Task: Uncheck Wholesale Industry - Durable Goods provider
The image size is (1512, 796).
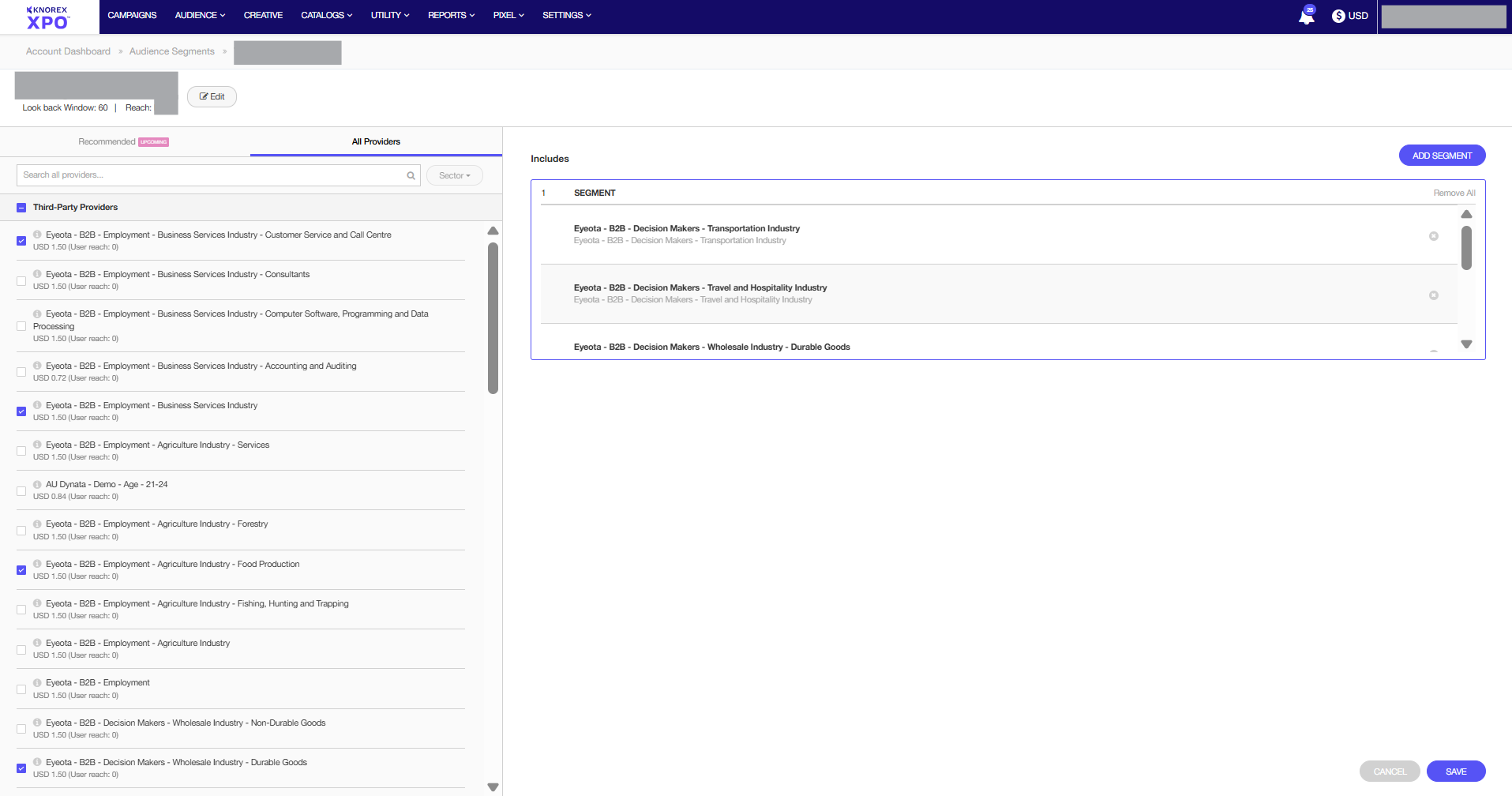Action: (x=21, y=768)
